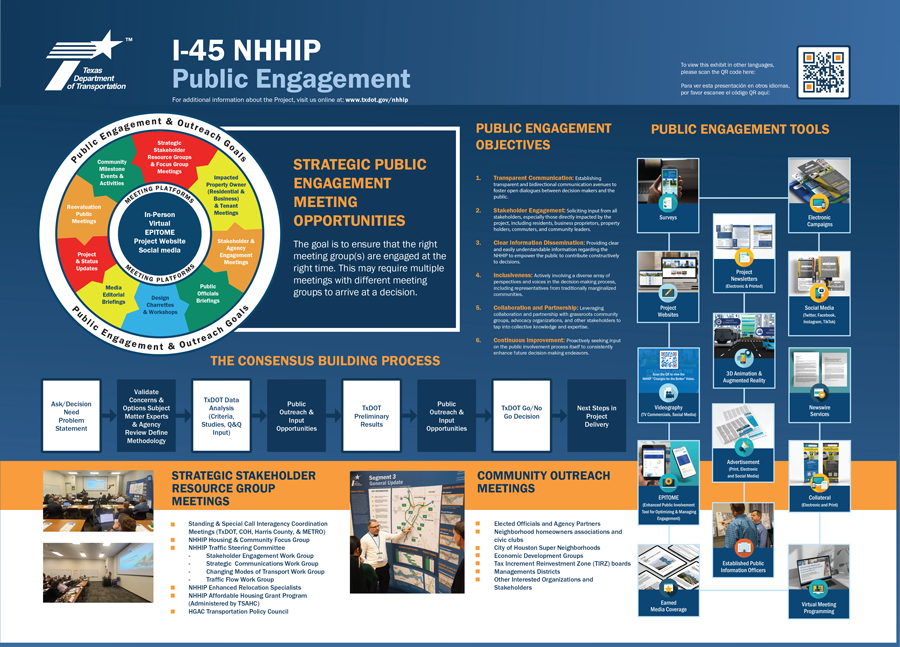Click the Newswire Services card icon
900x647 pixels.
819,393
